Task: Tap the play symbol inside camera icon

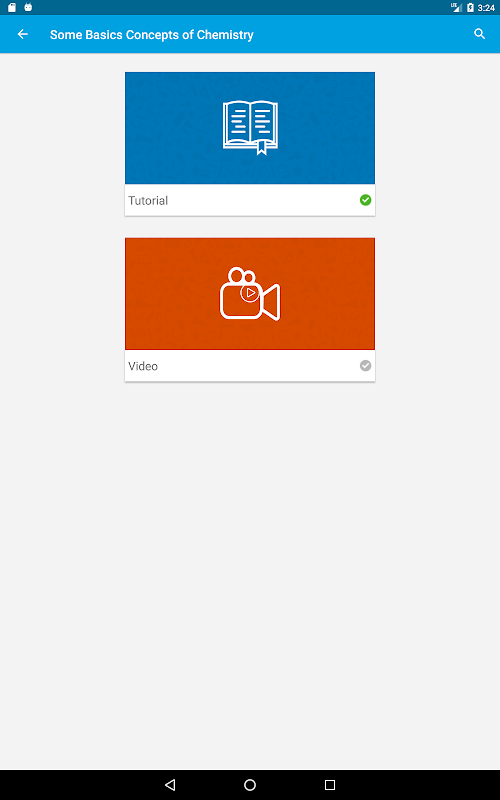Action: (x=250, y=293)
